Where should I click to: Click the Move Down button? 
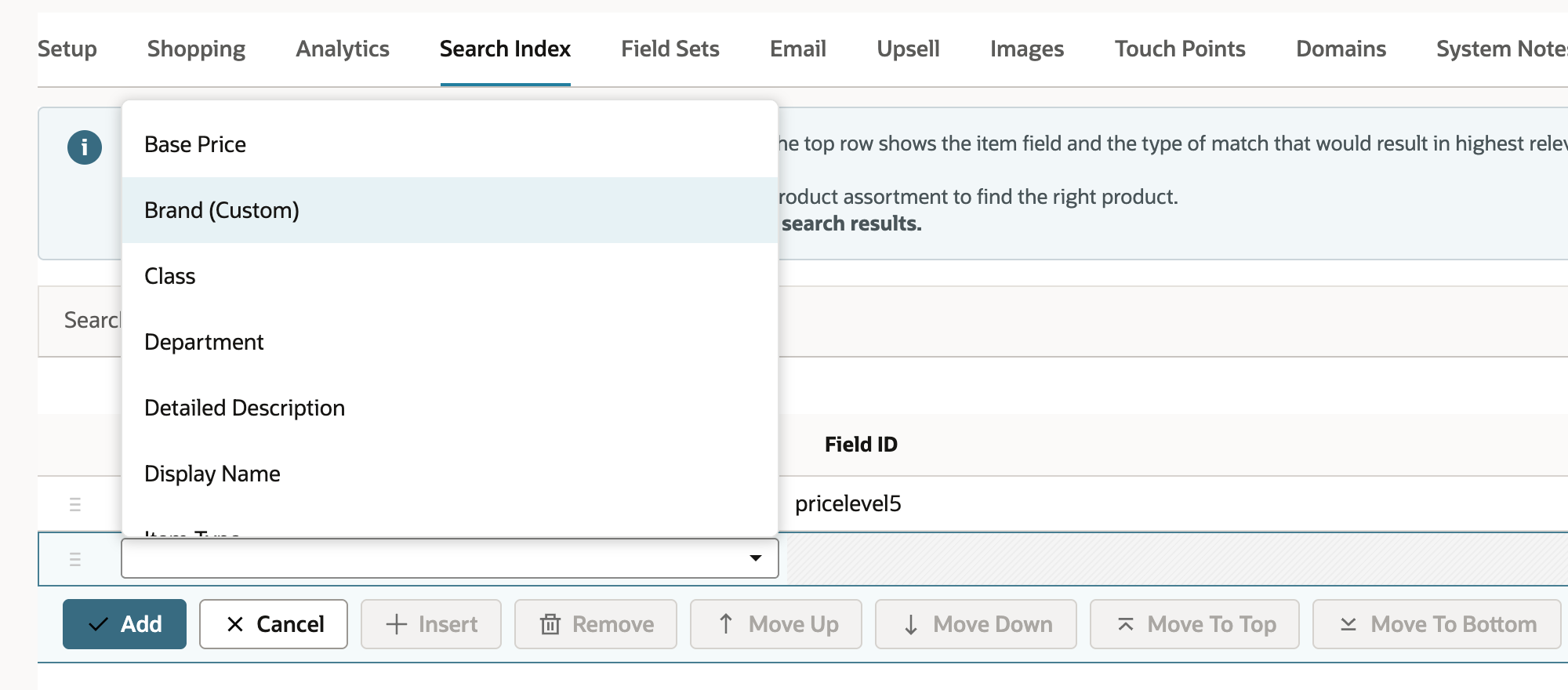(976, 624)
